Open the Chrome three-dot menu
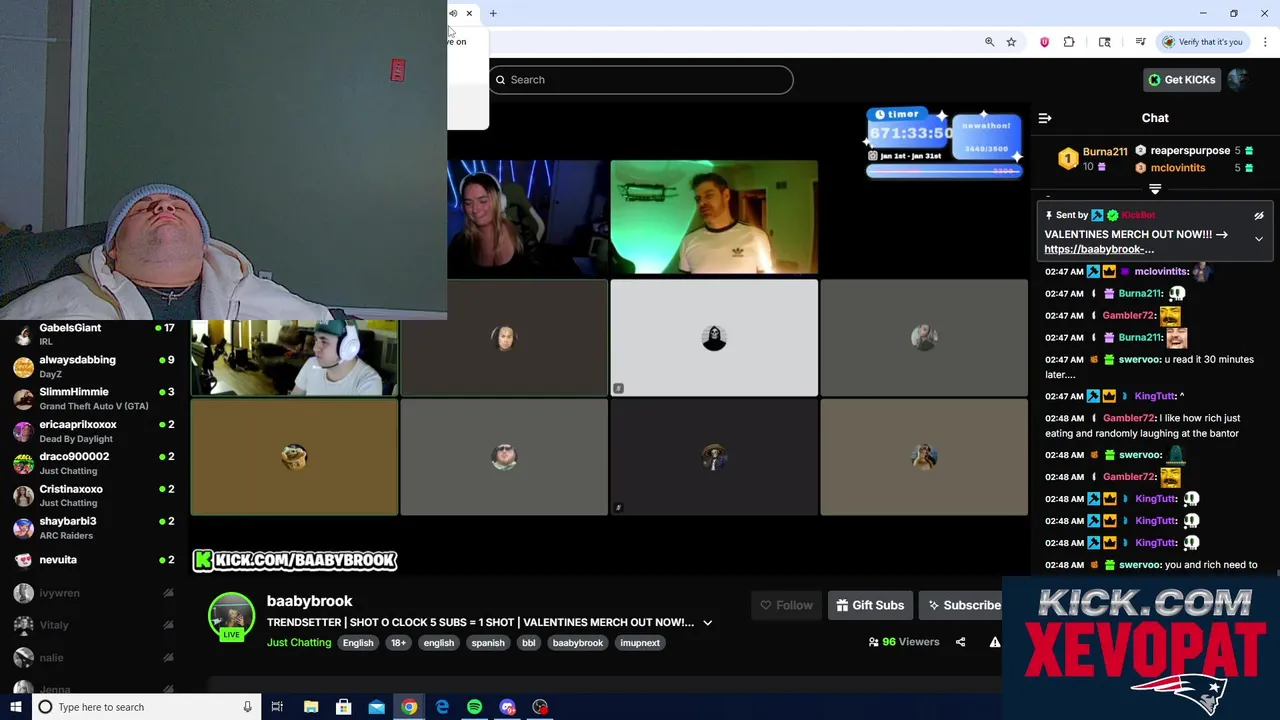The width and height of the screenshot is (1280, 720). point(1266,42)
